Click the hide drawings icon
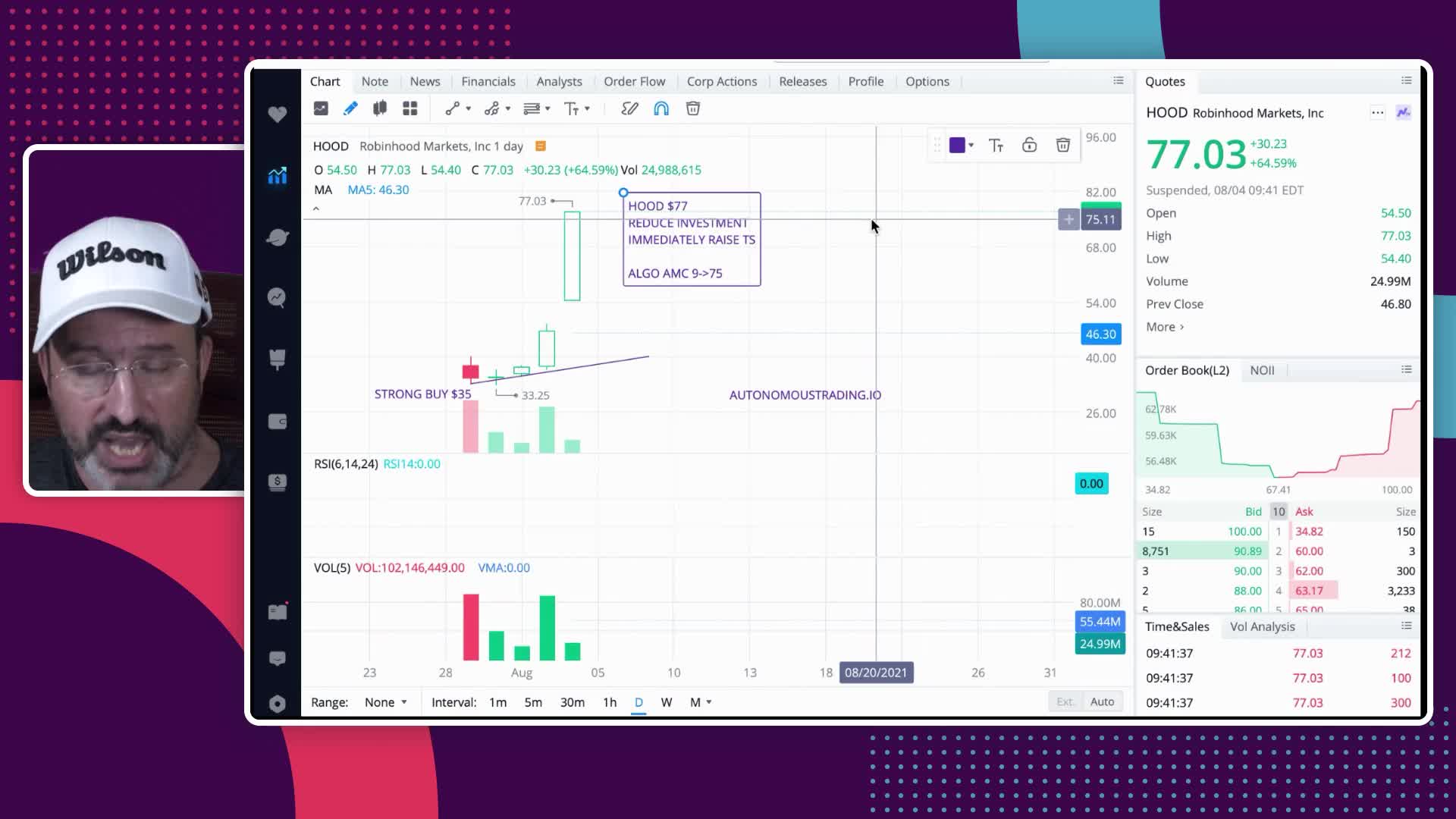Viewport: 1456px width, 819px height. coord(629,108)
